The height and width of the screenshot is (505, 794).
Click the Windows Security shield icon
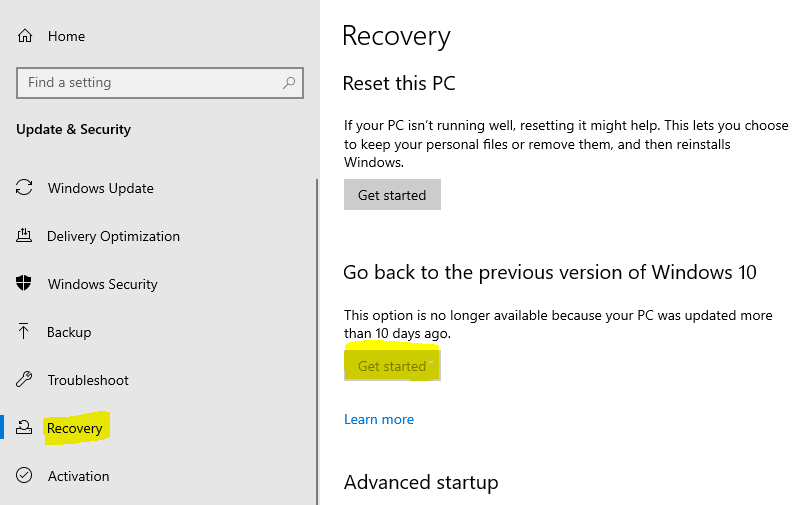(x=25, y=284)
